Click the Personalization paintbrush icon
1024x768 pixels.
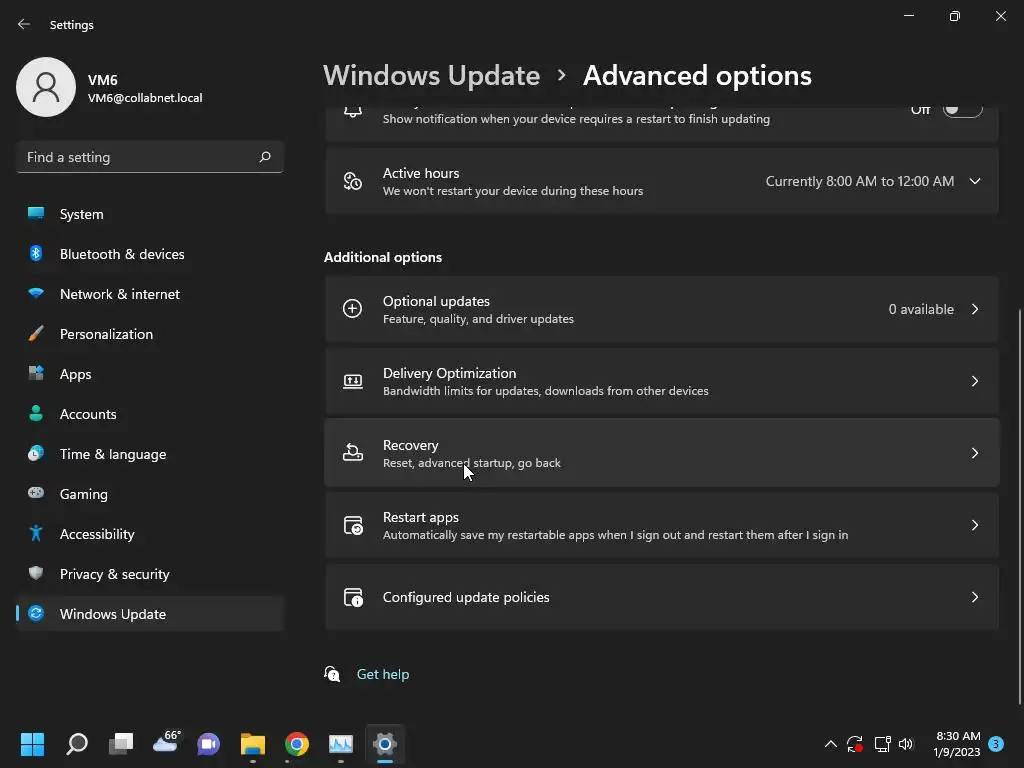click(36, 334)
